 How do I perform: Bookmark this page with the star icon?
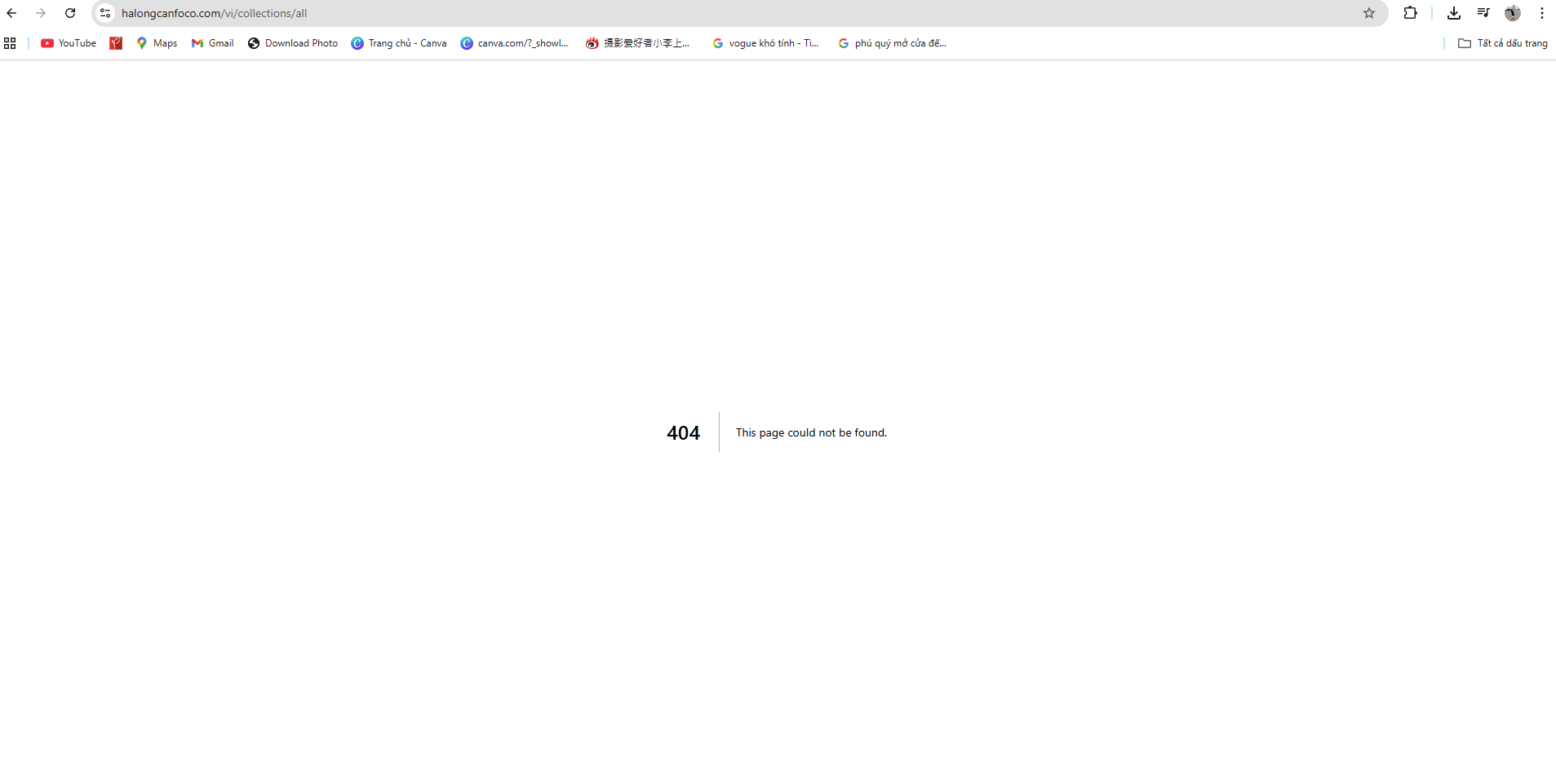(1368, 13)
